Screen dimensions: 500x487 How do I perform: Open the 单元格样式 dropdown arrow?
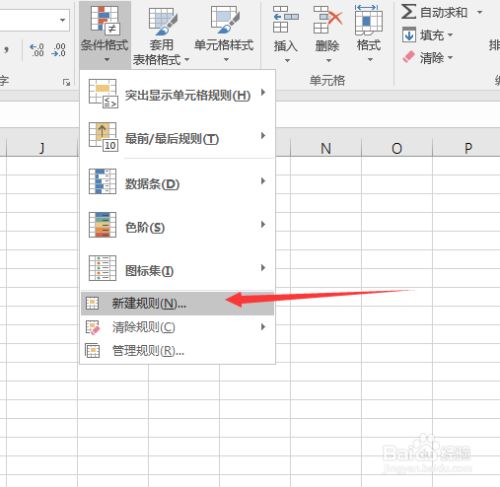226,60
